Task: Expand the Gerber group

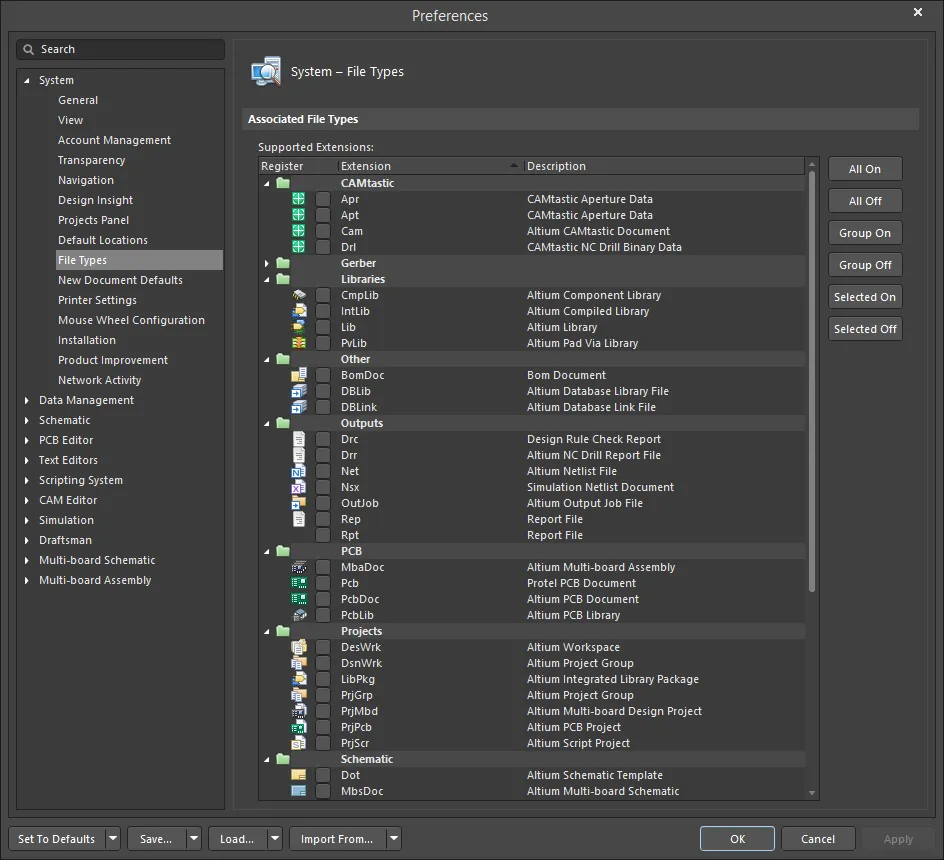Action: [x=267, y=263]
